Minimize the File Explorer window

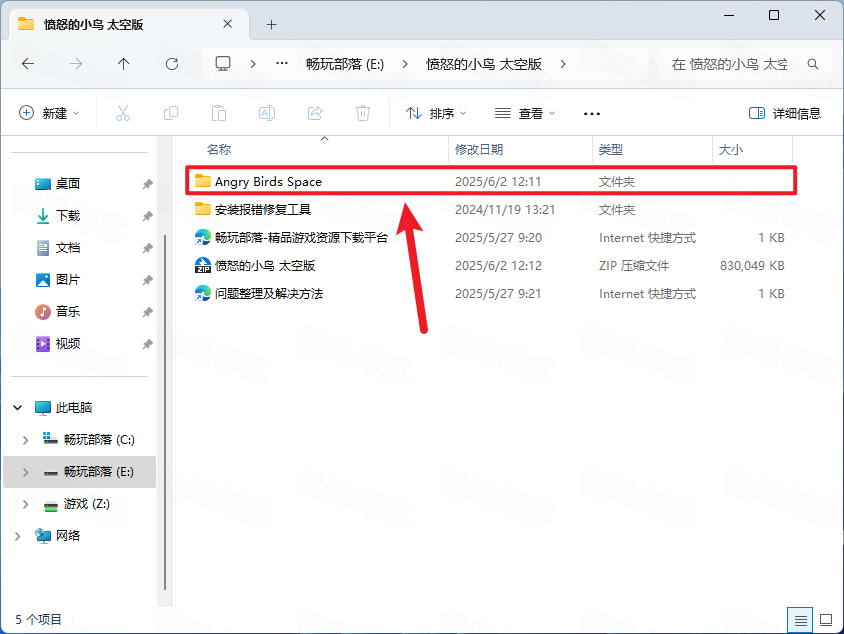click(729, 15)
